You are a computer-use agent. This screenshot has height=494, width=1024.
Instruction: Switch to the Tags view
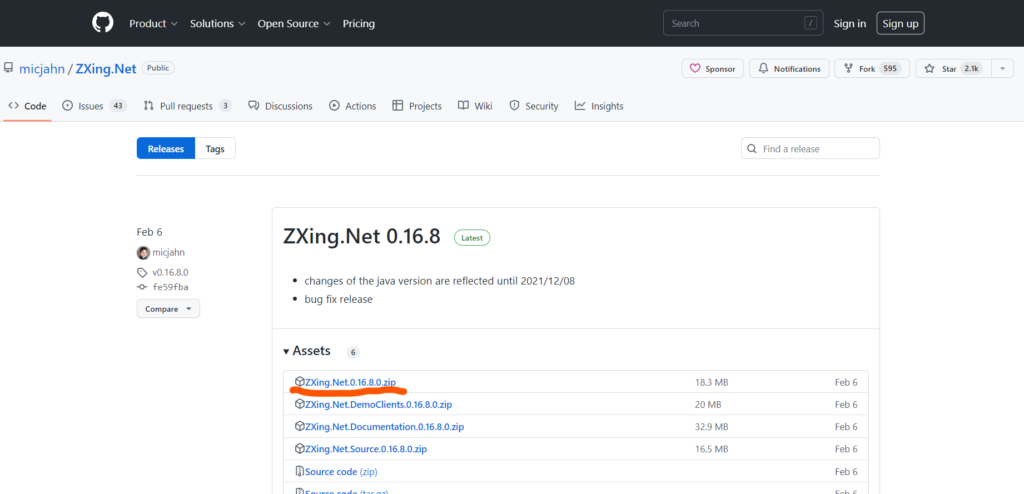[x=215, y=148]
